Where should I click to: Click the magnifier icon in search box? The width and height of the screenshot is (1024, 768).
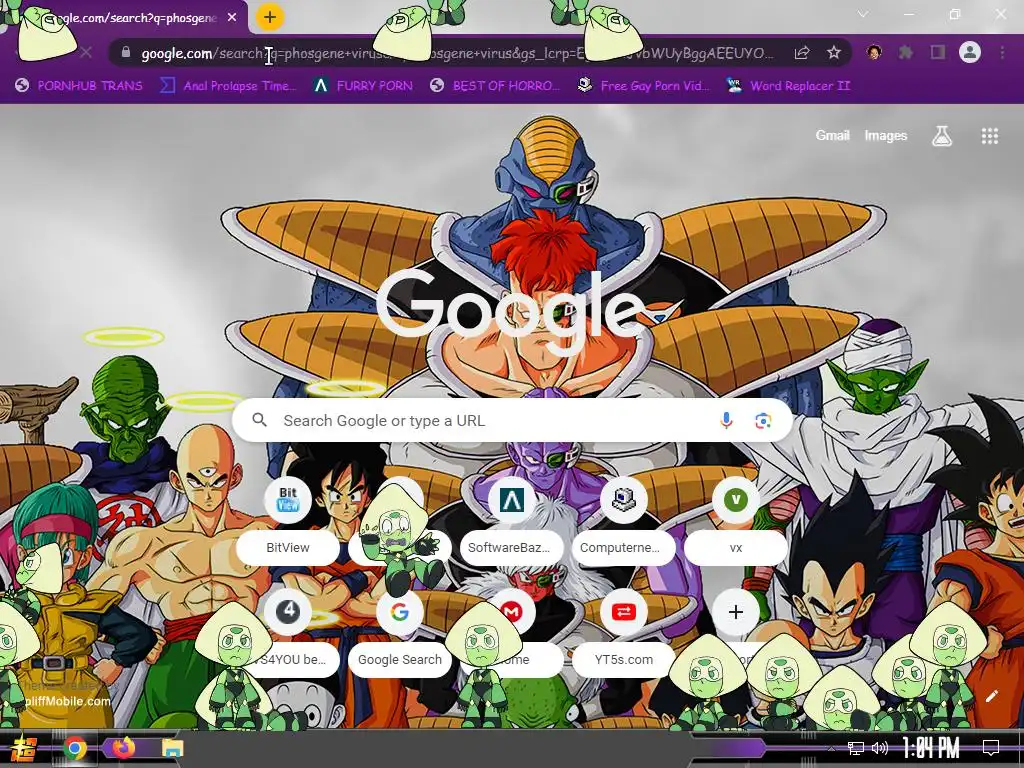coord(260,420)
